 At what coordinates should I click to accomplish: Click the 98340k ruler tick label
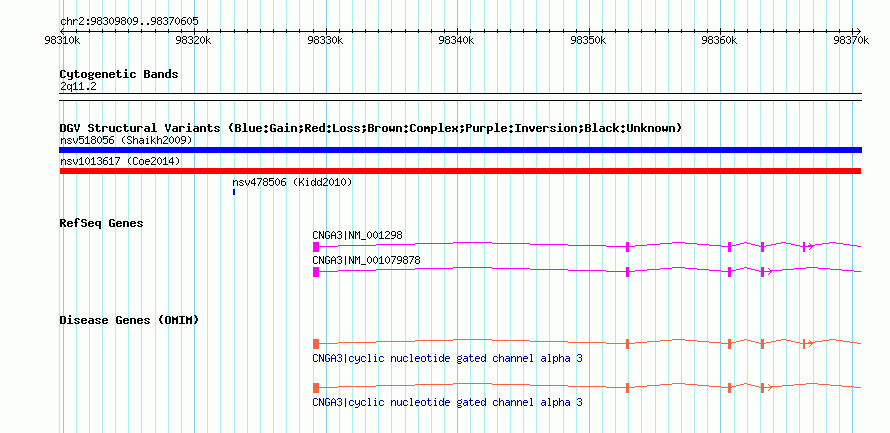tap(457, 40)
